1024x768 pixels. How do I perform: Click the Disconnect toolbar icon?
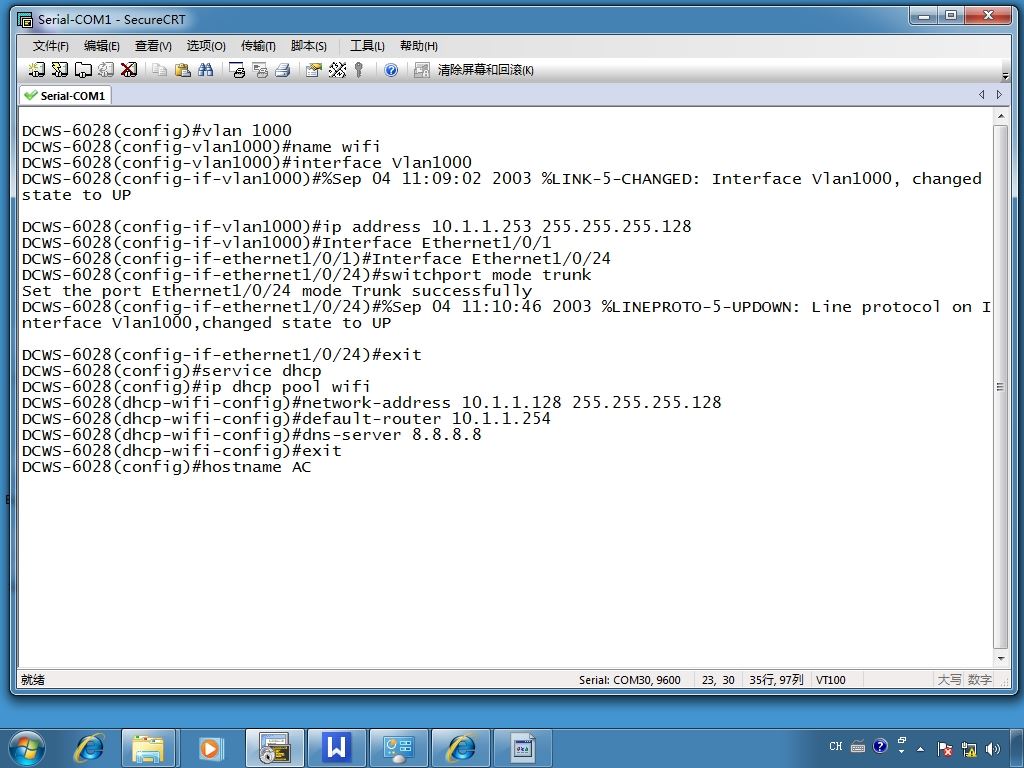click(129, 70)
